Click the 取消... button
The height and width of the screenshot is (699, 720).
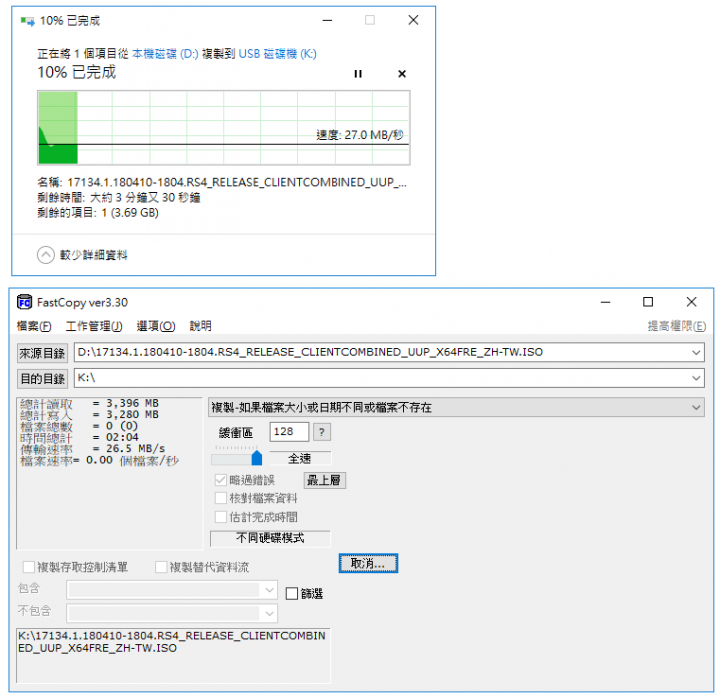(x=368, y=563)
